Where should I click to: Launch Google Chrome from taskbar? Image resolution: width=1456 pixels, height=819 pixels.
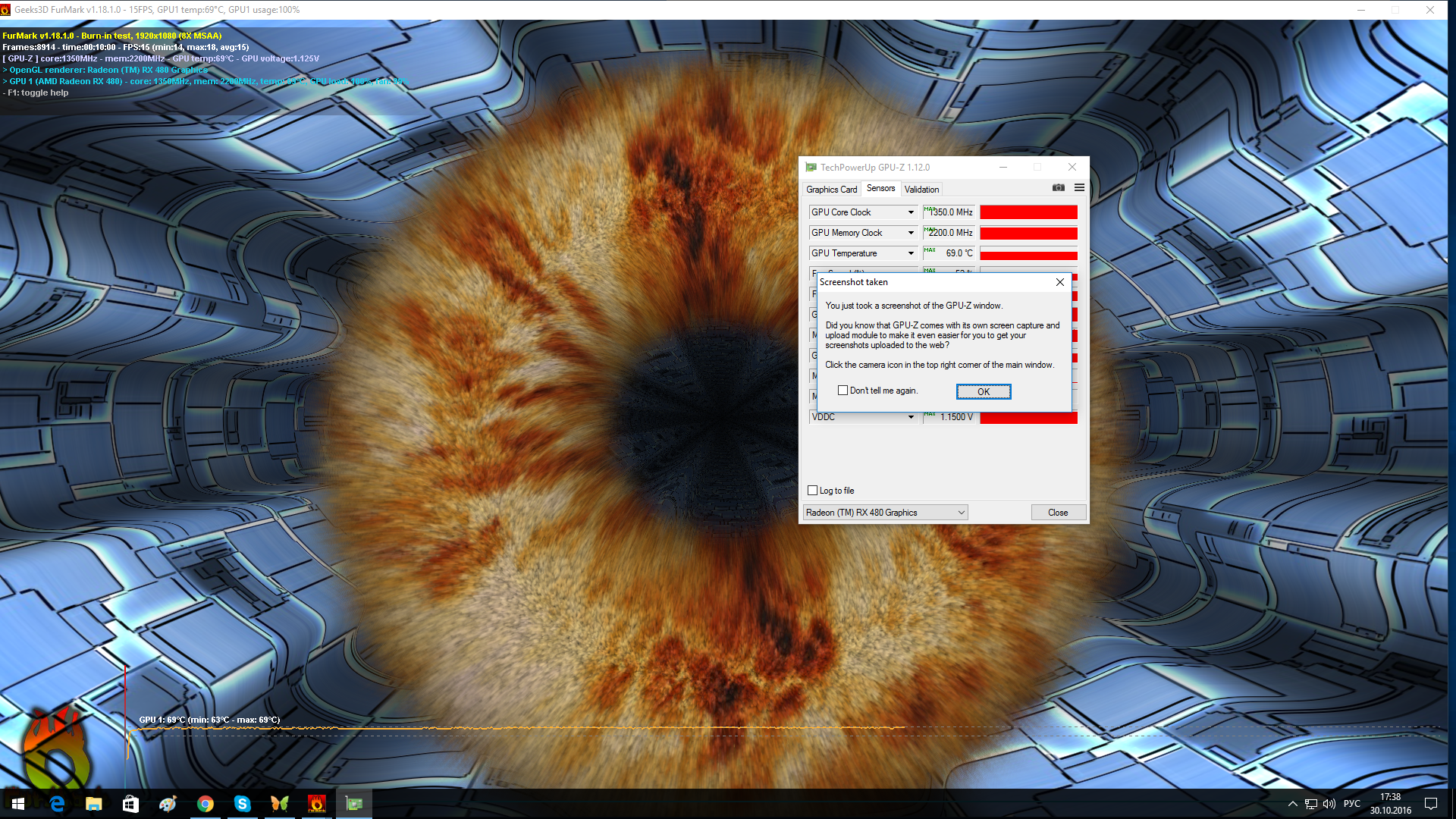click(x=206, y=804)
